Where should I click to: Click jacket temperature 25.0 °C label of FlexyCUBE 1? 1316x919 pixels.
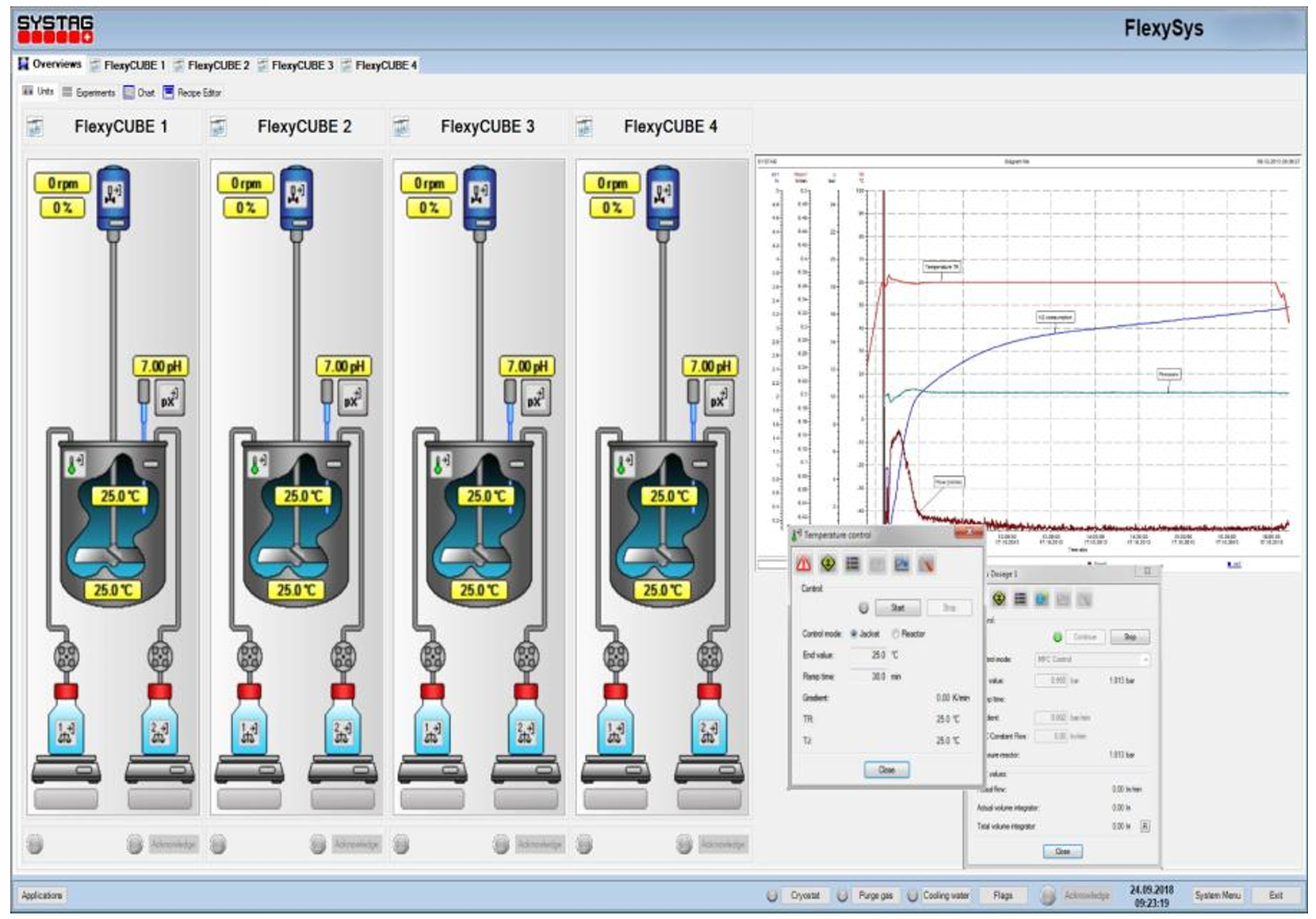(x=113, y=590)
